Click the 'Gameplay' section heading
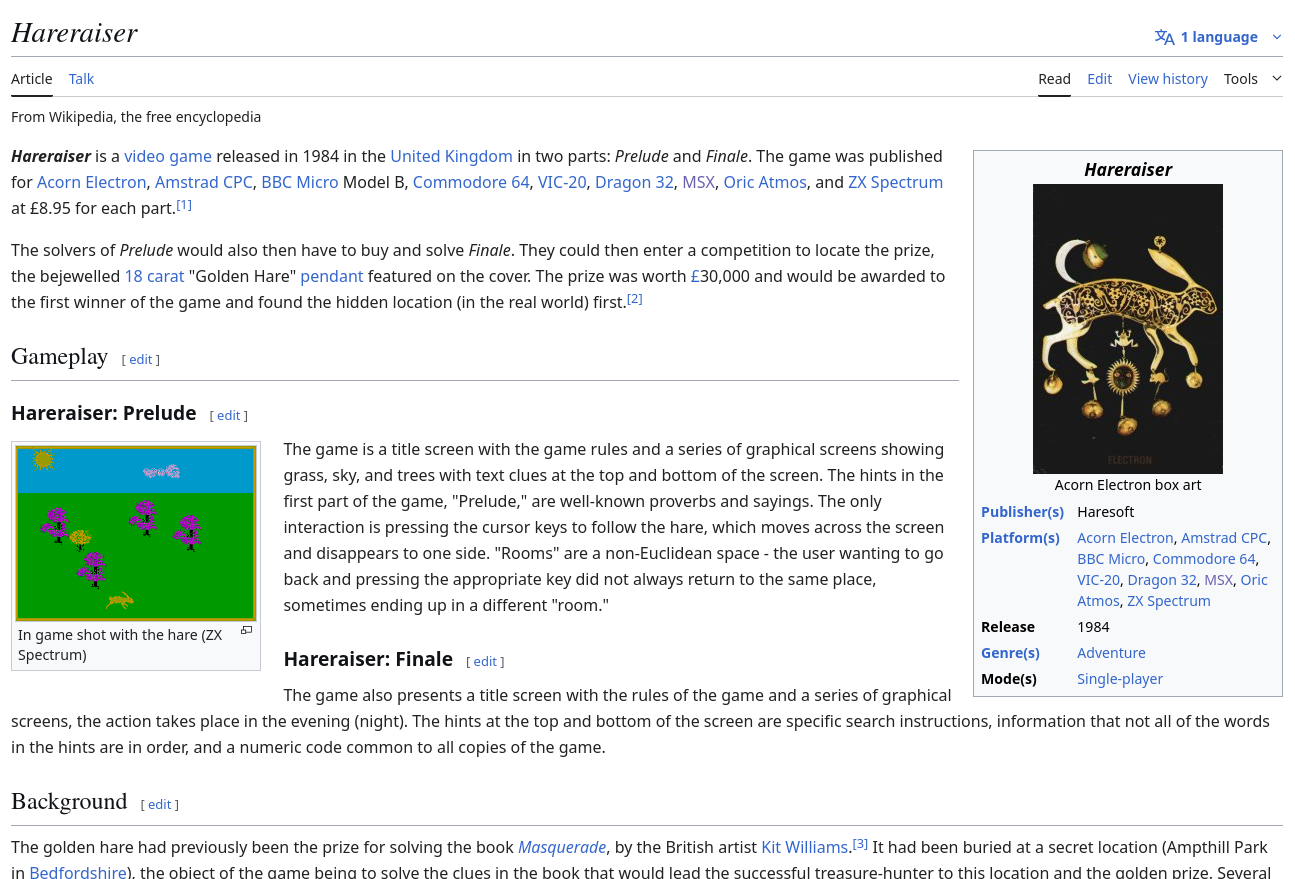The width and height of the screenshot is (1295, 879). tap(59, 357)
